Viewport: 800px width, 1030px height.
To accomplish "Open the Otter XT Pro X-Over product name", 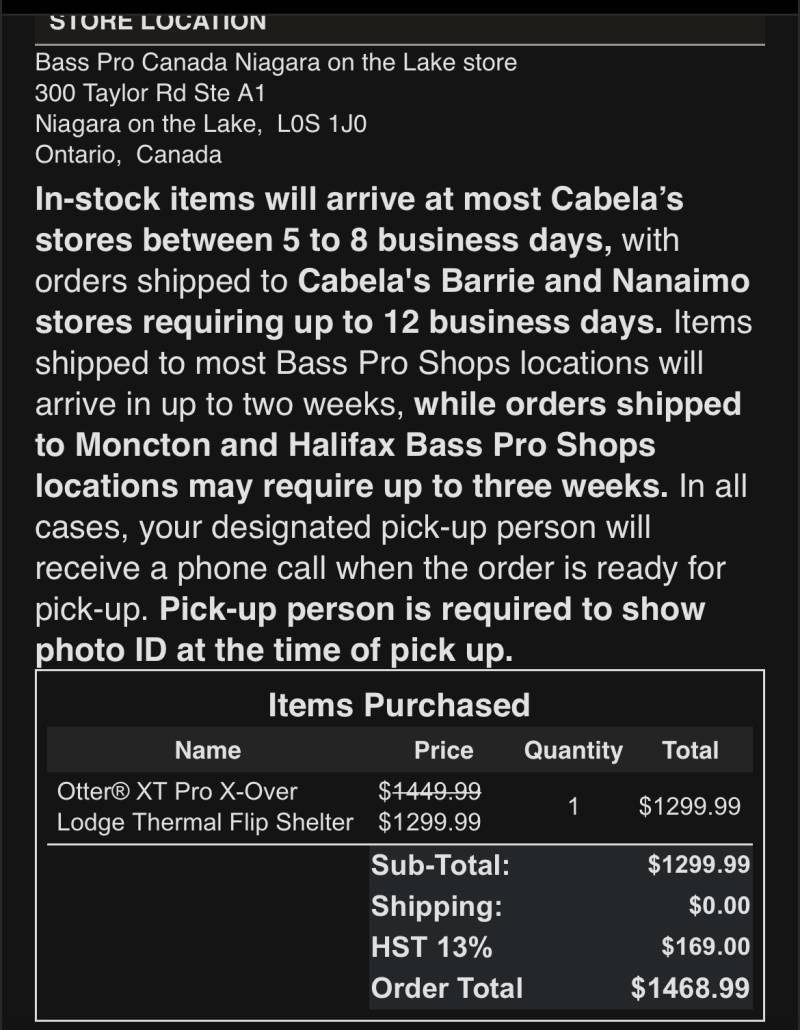I will (x=205, y=807).
